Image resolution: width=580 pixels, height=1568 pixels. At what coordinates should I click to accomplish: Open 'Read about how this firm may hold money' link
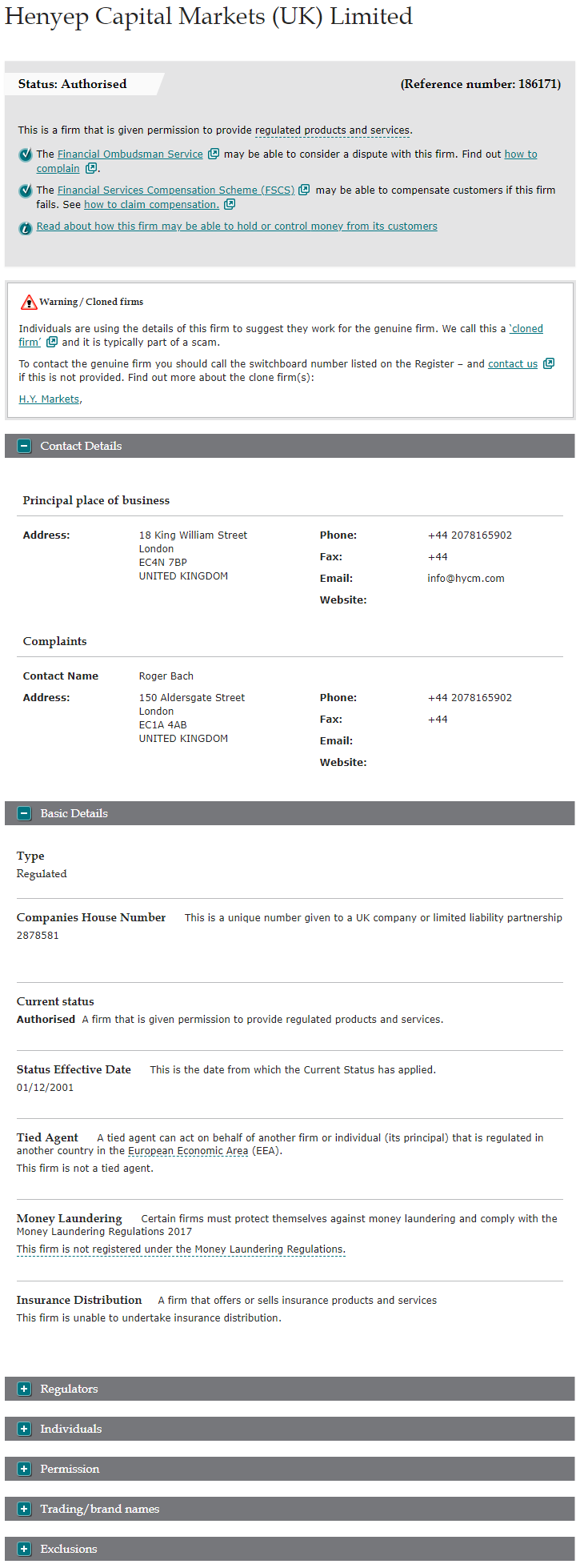click(237, 227)
